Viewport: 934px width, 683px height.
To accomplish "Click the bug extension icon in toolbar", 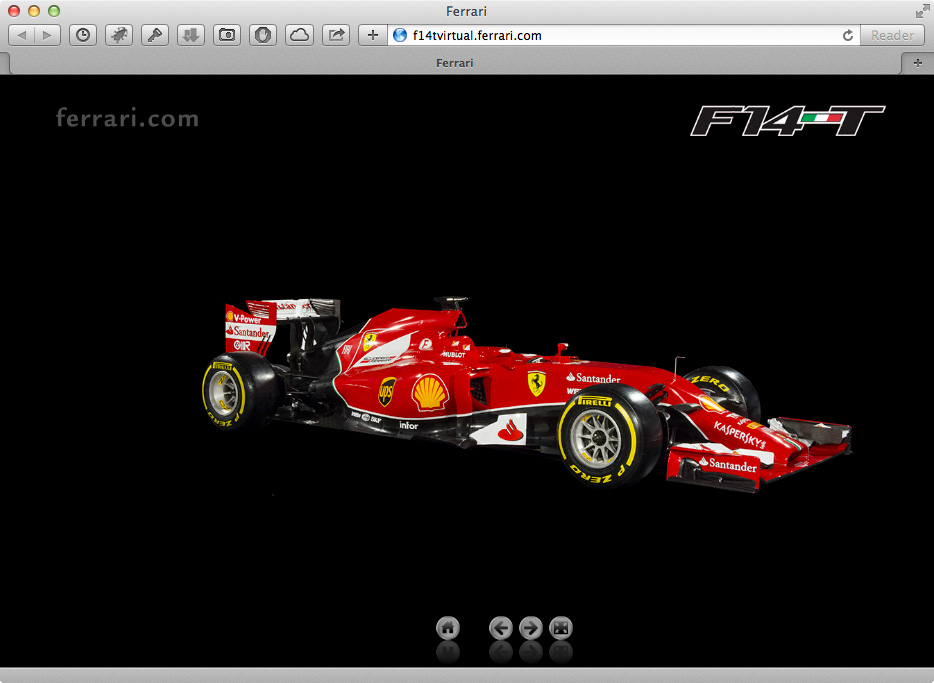I will (x=119, y=35).
